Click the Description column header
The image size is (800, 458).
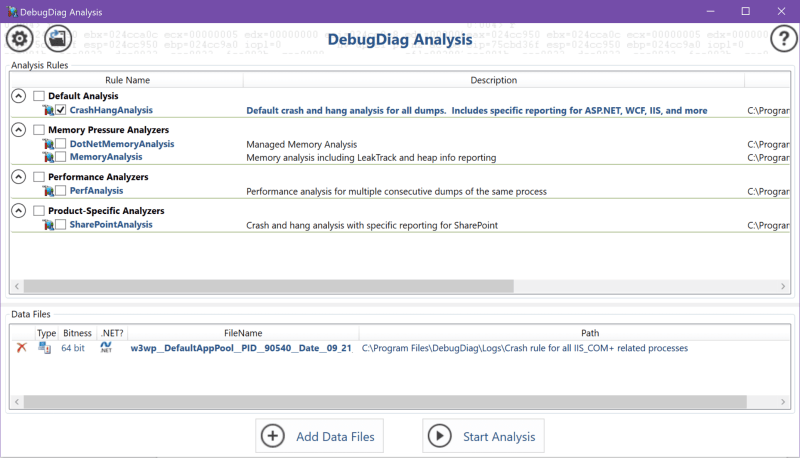(x=493, y=80)
